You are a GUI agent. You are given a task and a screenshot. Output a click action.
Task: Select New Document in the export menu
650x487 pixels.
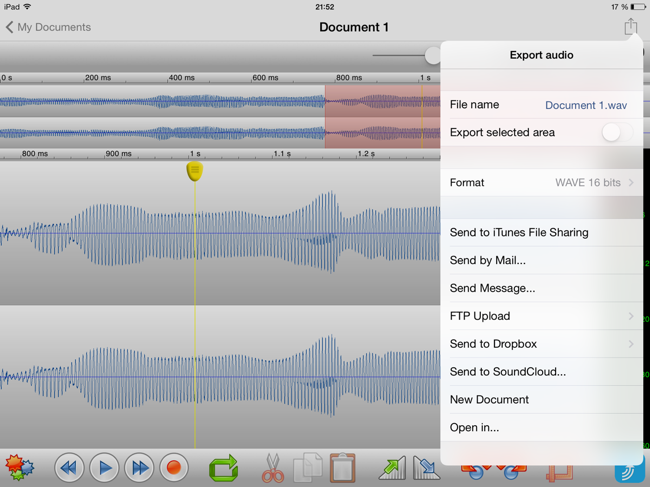(x=541, y=400)
